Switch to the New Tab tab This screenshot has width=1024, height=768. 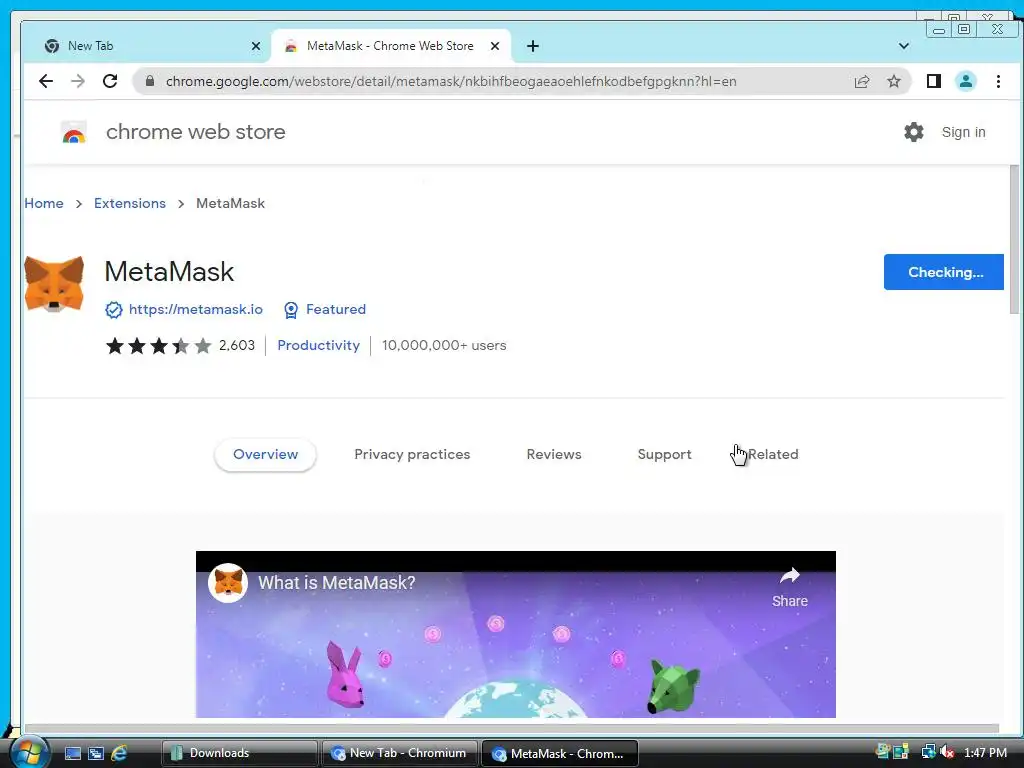coord(148,46)
